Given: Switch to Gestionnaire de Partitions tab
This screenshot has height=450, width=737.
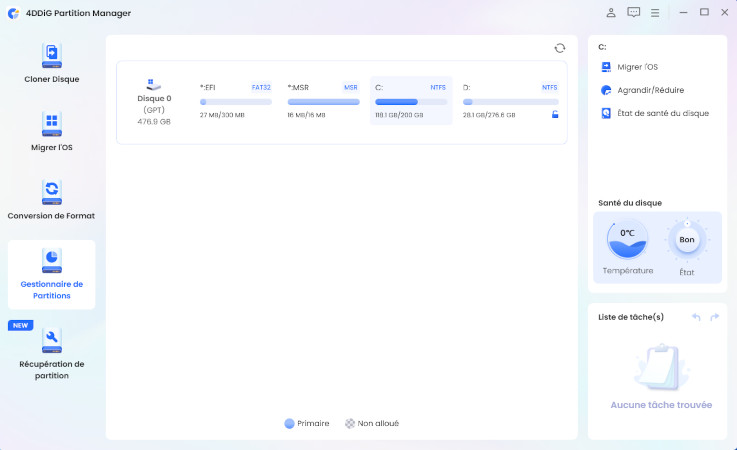Looking at the screenshot, I should coord(51,274).
